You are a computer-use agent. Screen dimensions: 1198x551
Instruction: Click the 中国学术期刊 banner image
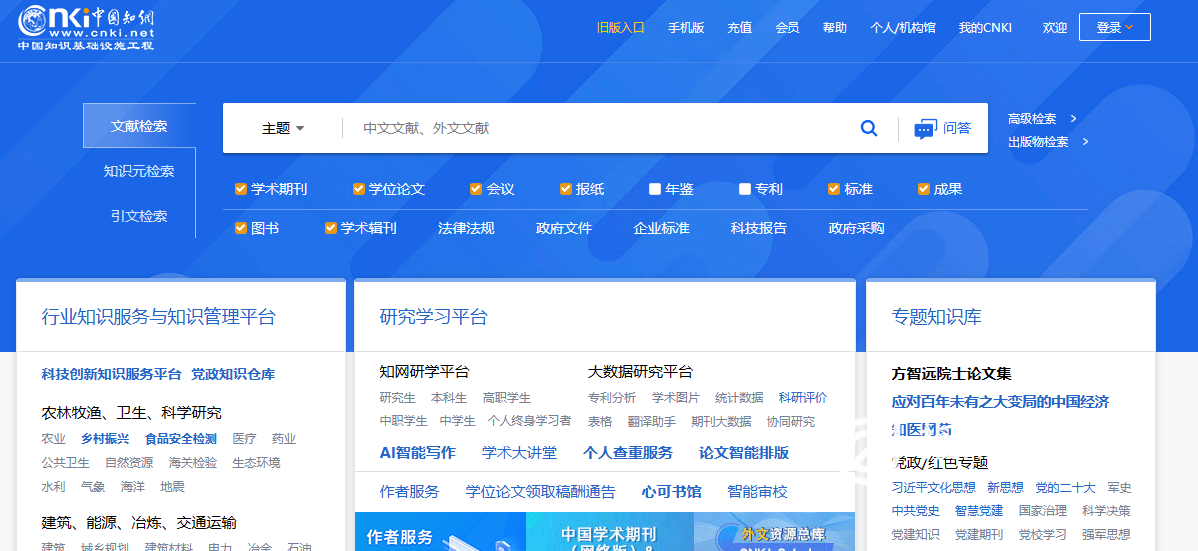(x=610, y=531)
